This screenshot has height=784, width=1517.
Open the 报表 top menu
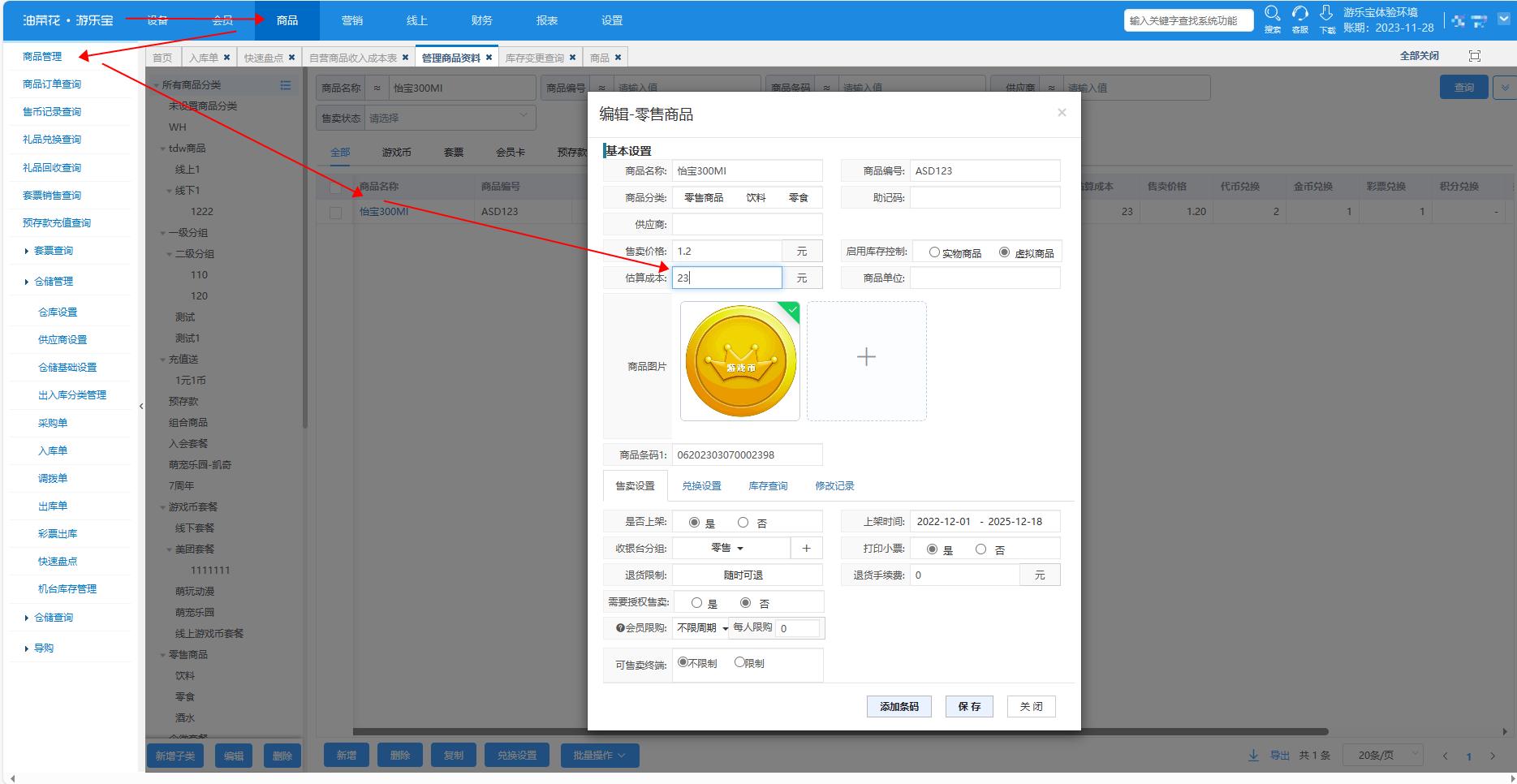point(547,20)
